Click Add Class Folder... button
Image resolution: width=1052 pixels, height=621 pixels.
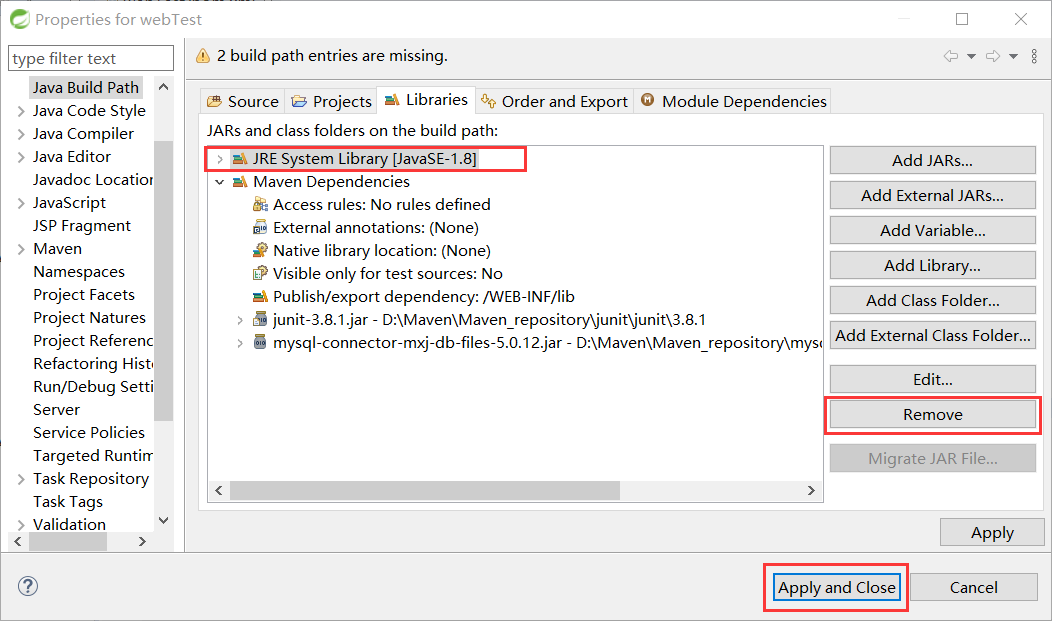(933, 300)
